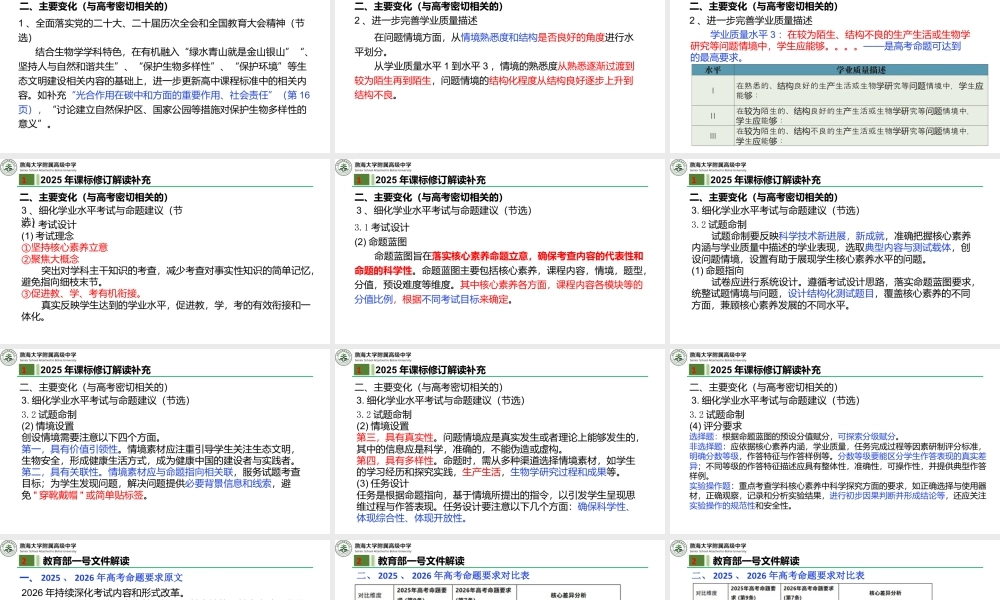Select the slide containing 任务设计
1000x600 pixels.
500,441
